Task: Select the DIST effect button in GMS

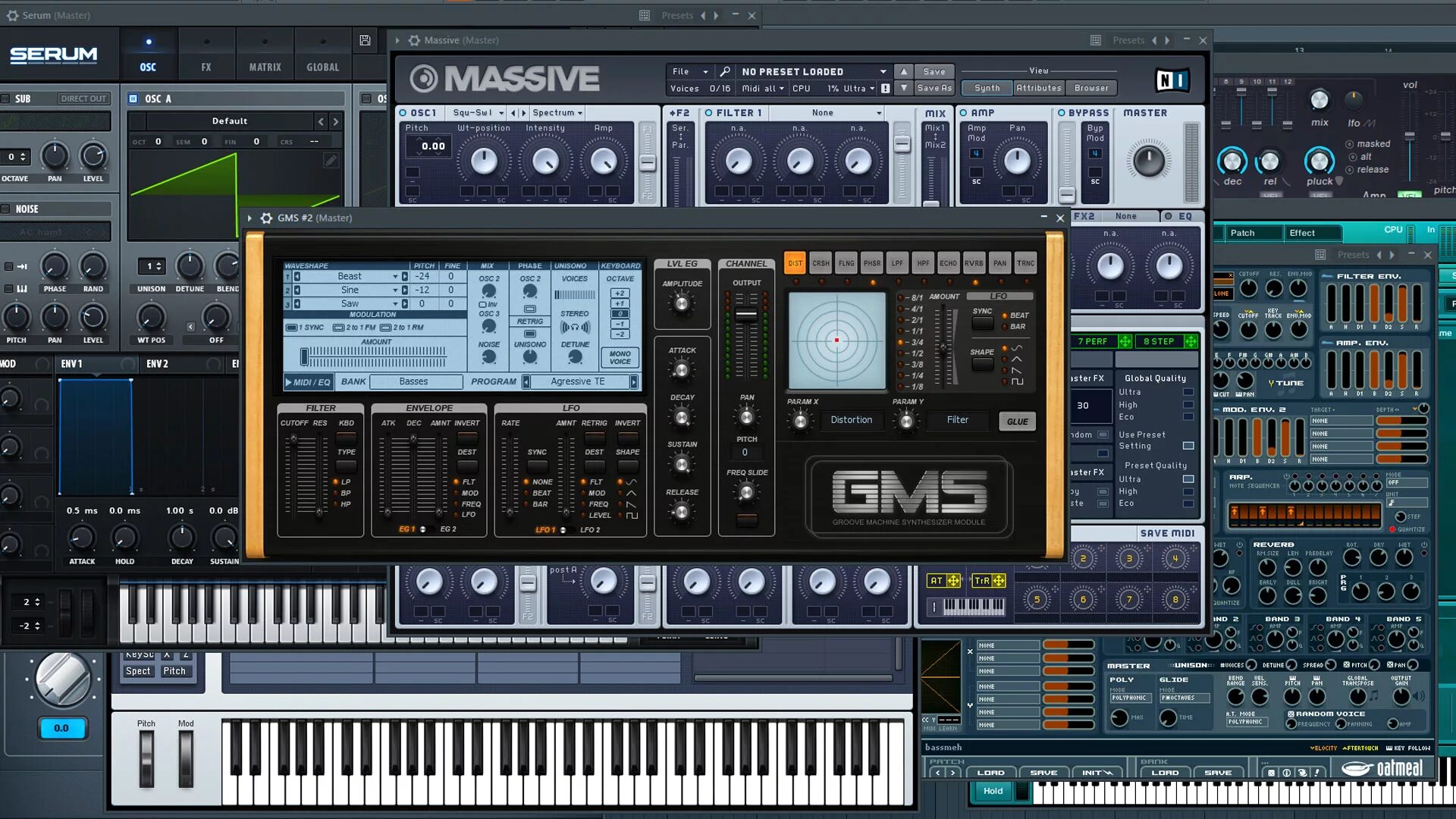Action: click(795, 264)
